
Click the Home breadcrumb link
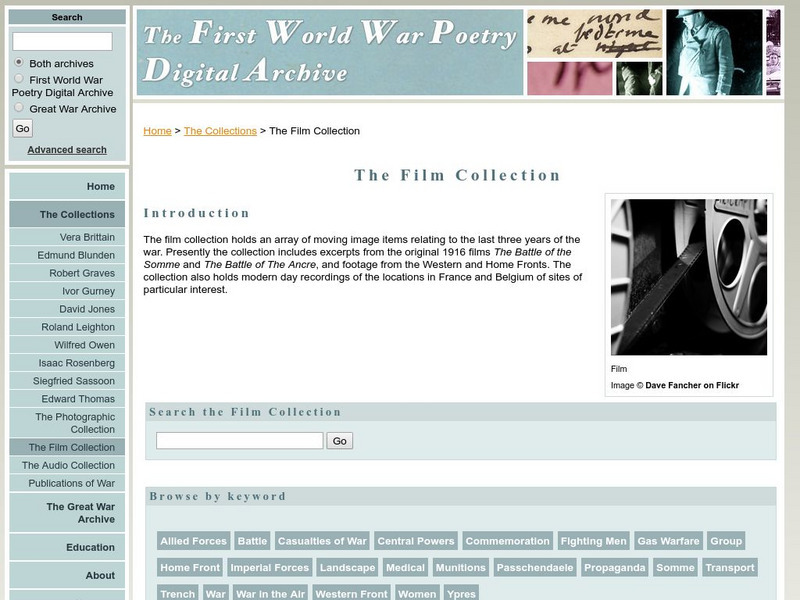click(x=157, y=131)
